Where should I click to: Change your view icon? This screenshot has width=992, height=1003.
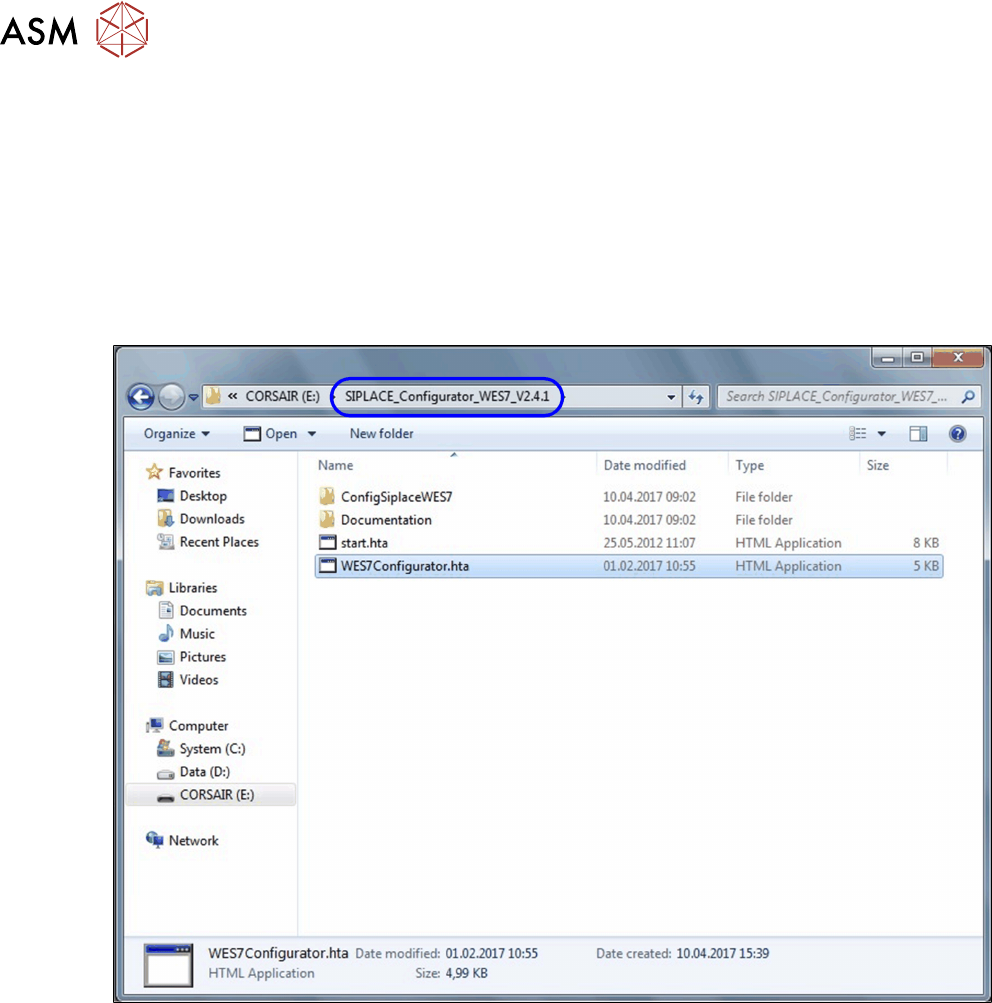tap(858, 434)
